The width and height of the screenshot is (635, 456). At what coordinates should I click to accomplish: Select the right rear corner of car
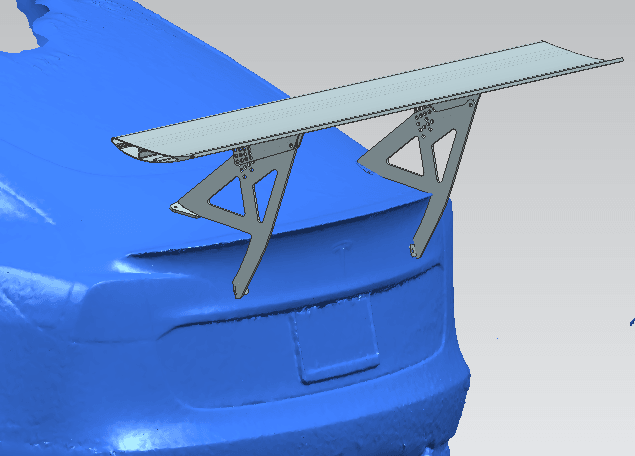coord(450,330)
